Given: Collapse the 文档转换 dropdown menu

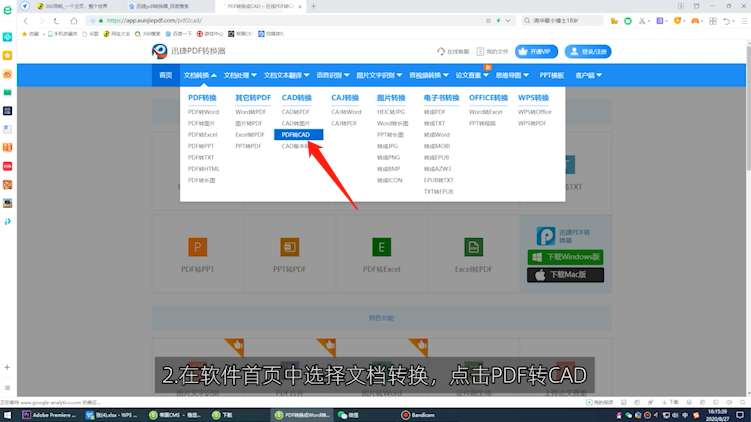Looking at the screenshot, I should pyautogui.click(x=200, y=75).
